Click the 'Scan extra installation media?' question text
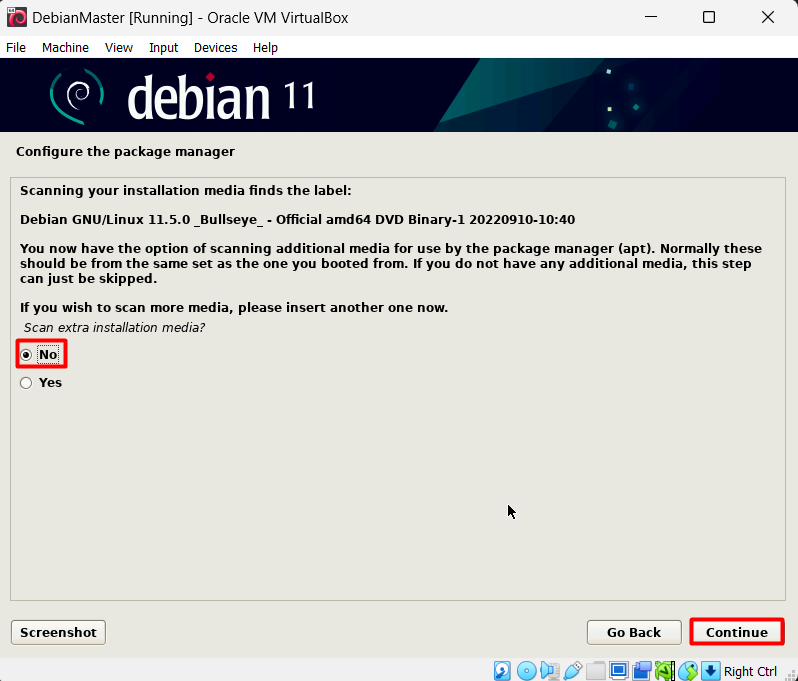This screenshot has width=798, height=681. pos(114,327)
